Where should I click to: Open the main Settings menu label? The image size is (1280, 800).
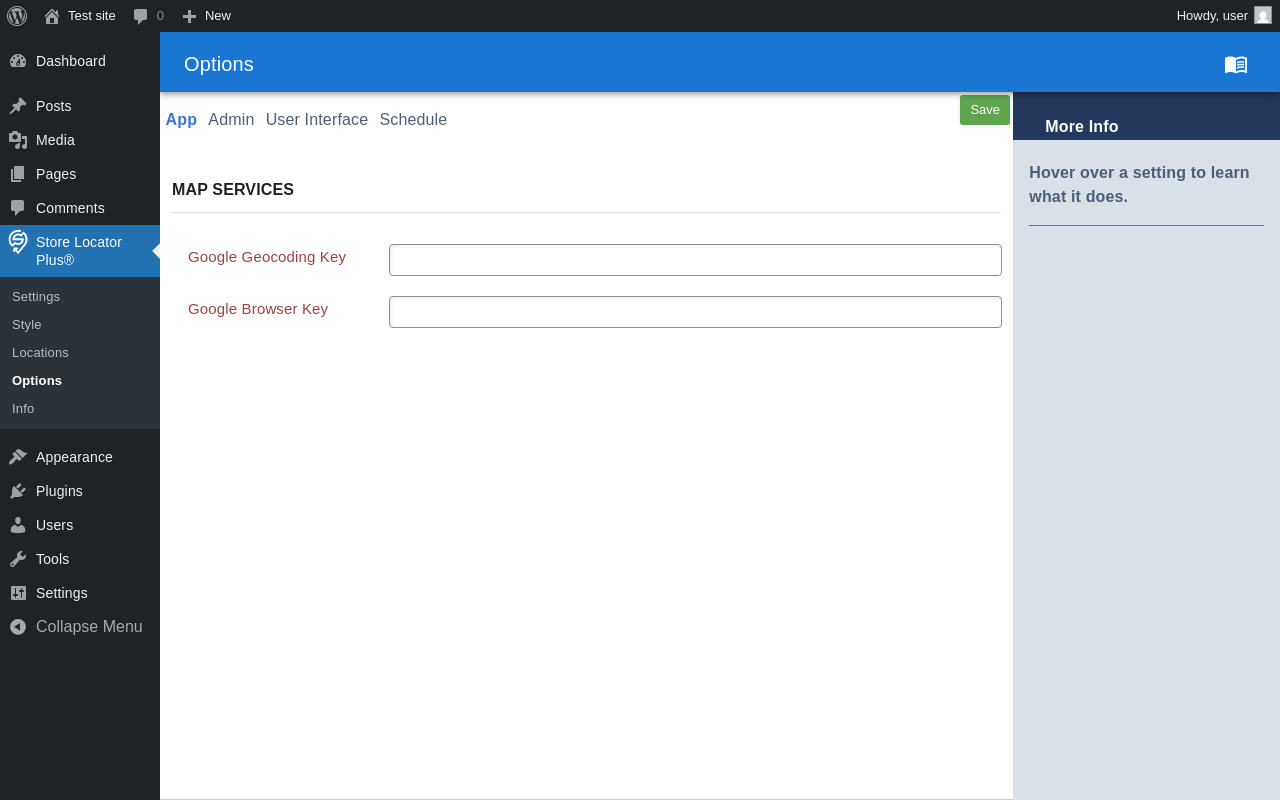pos(62,593)
